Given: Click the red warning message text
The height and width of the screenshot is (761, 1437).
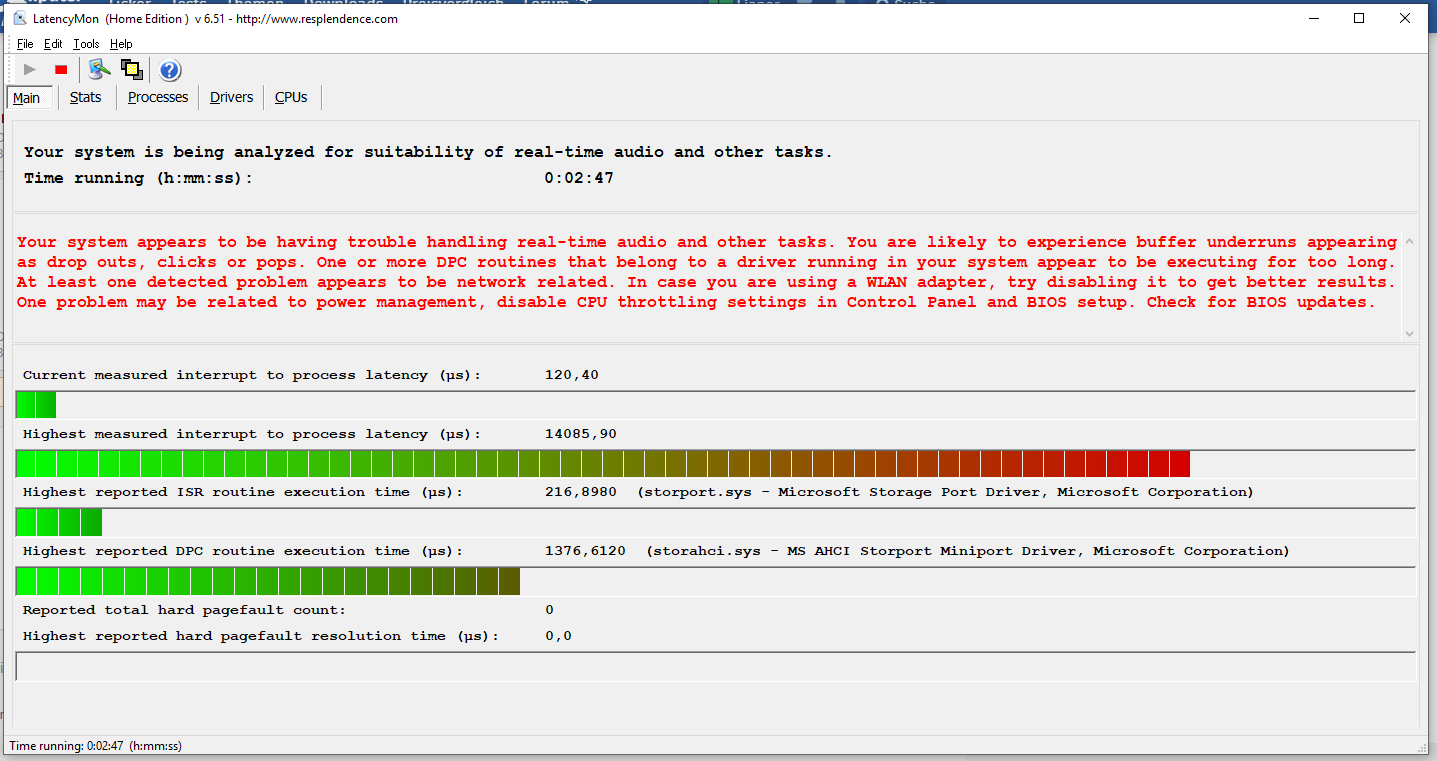Looking at the screenshot, I should [x=707, y=272].
